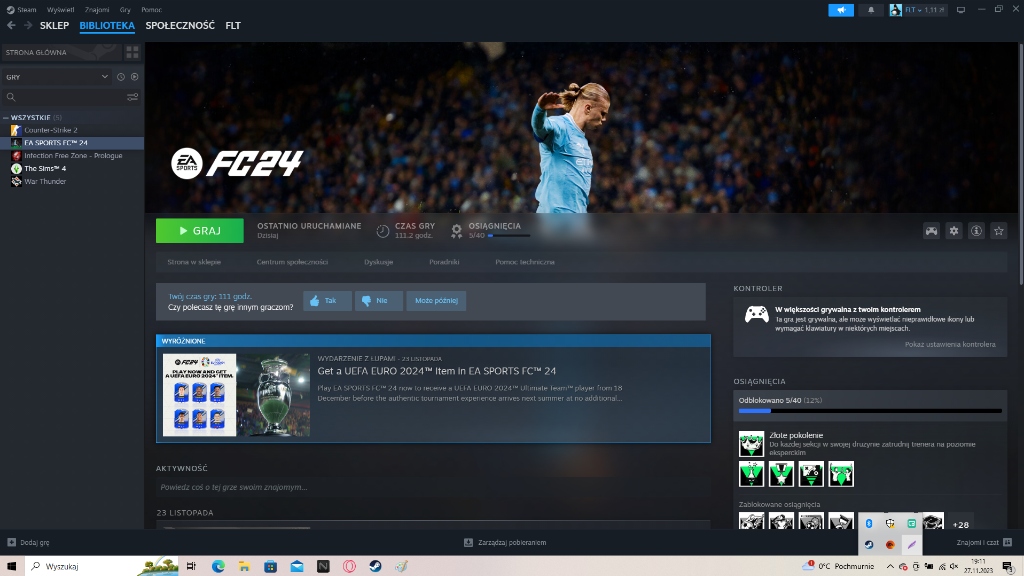Open Pomoc techniczna link
1024x576 pixels.
(525, 262)
